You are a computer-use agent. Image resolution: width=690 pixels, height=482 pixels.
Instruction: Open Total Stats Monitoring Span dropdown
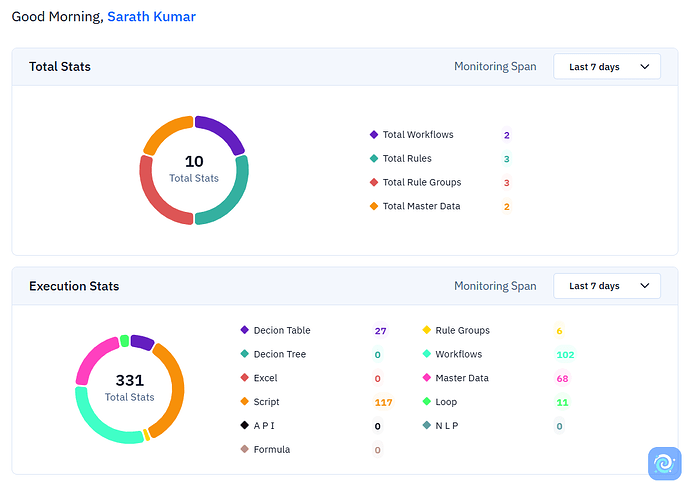pyautogui.click(x=607, y=66)
